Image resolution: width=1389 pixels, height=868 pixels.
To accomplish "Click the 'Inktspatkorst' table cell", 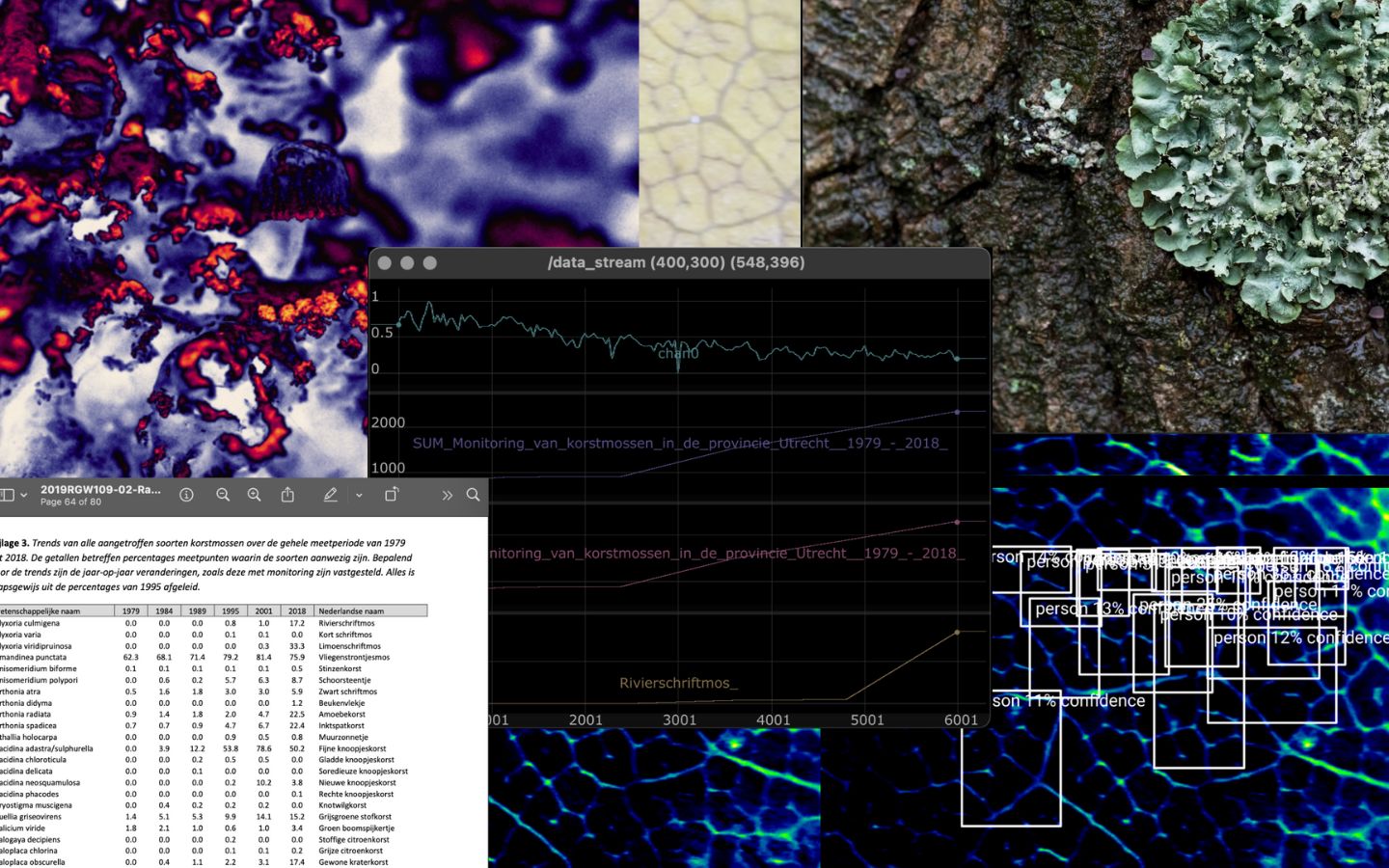I will [x=341, y=725].
